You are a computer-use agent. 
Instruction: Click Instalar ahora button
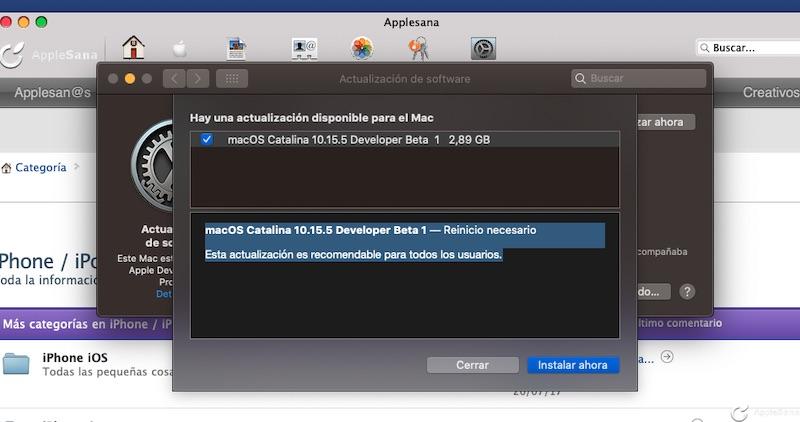(573, 365)
